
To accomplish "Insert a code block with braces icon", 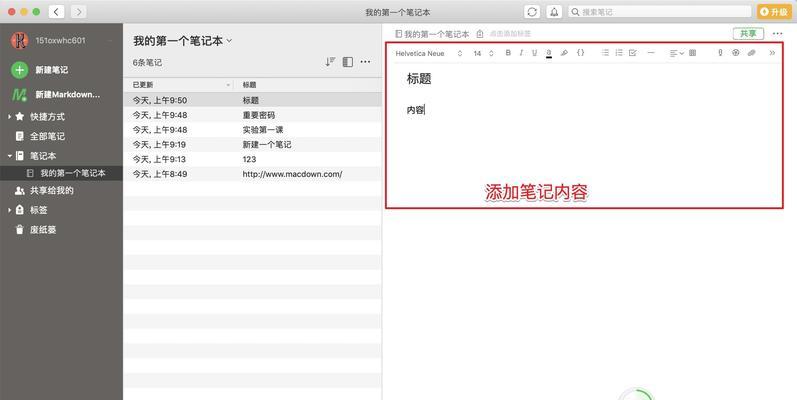I will tap(580, 53).
